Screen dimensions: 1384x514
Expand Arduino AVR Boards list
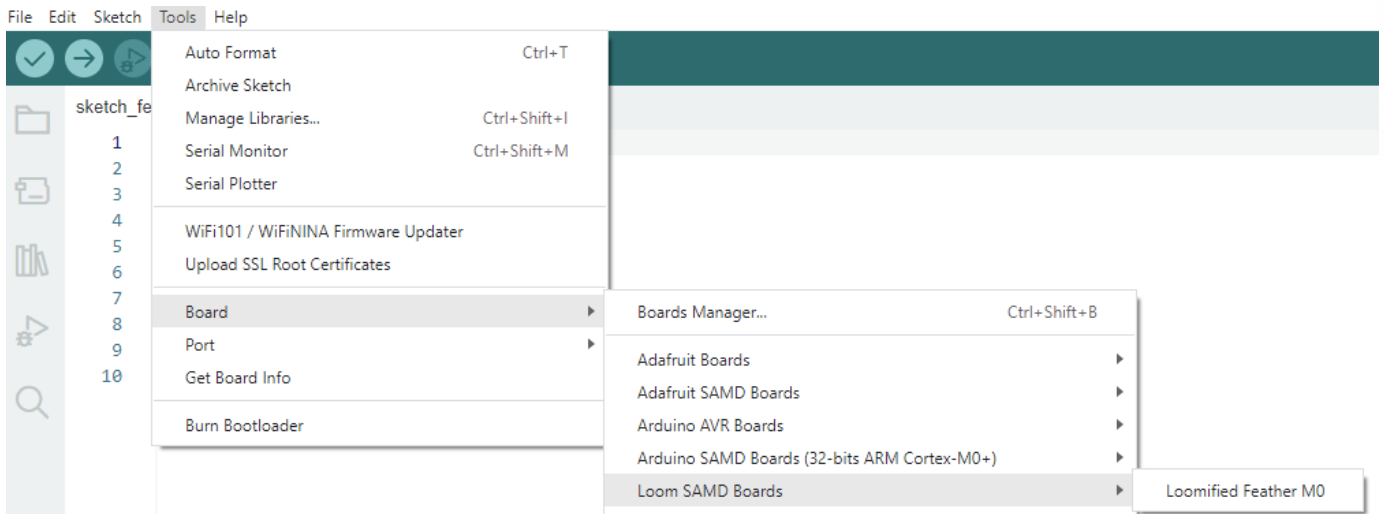(870, 426)
